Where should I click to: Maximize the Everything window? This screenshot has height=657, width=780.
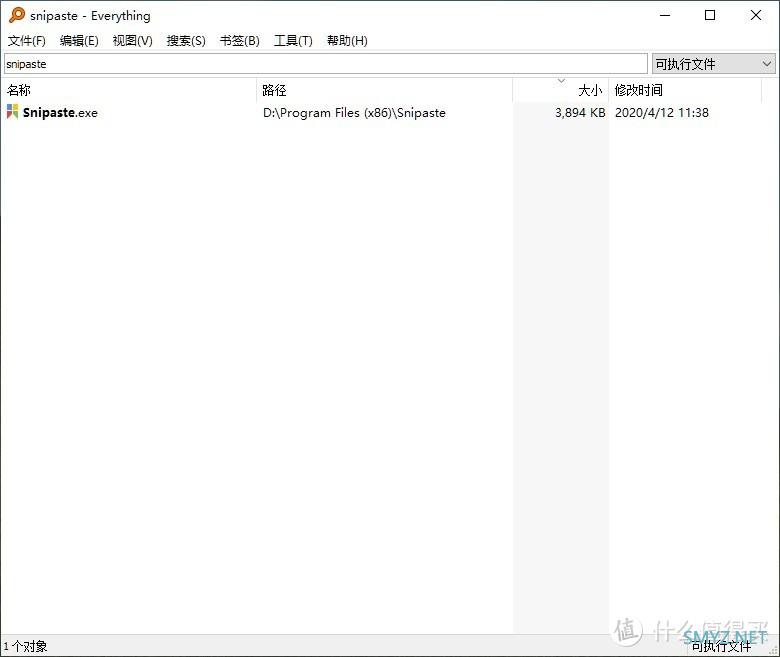(710, 15)
